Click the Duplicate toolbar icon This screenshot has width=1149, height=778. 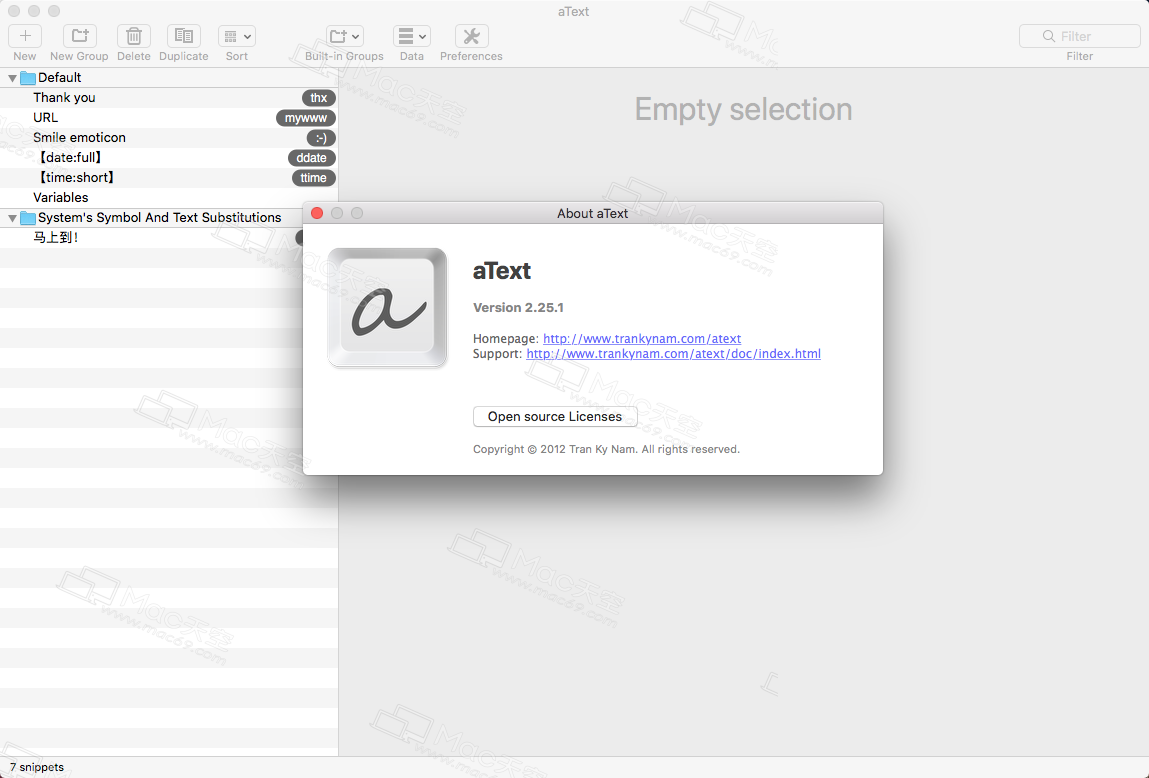tap(183, 36)
